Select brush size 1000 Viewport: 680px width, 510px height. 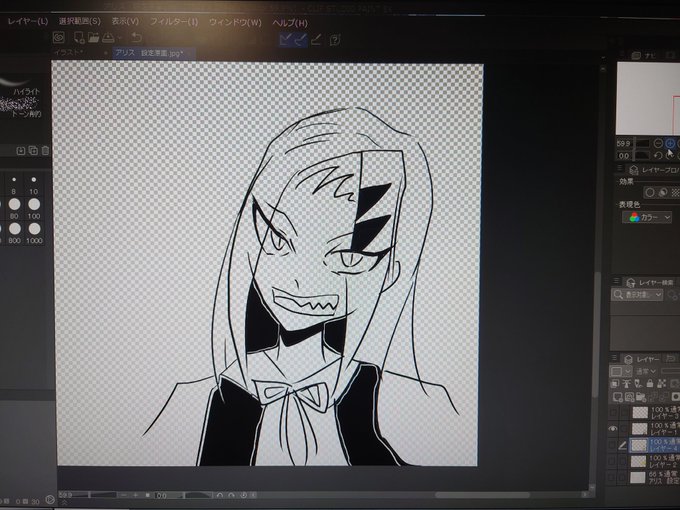pos(34,234)
